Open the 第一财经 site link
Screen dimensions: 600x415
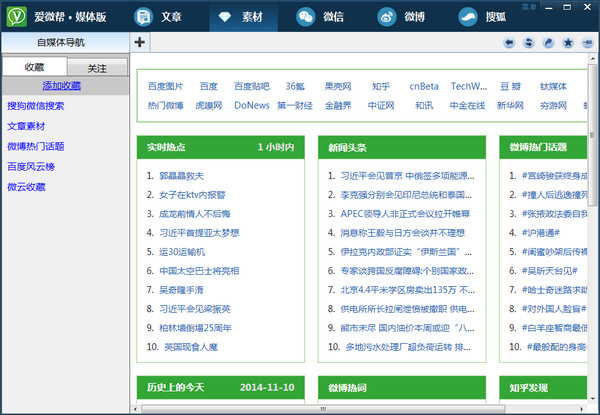pos(295,105)
